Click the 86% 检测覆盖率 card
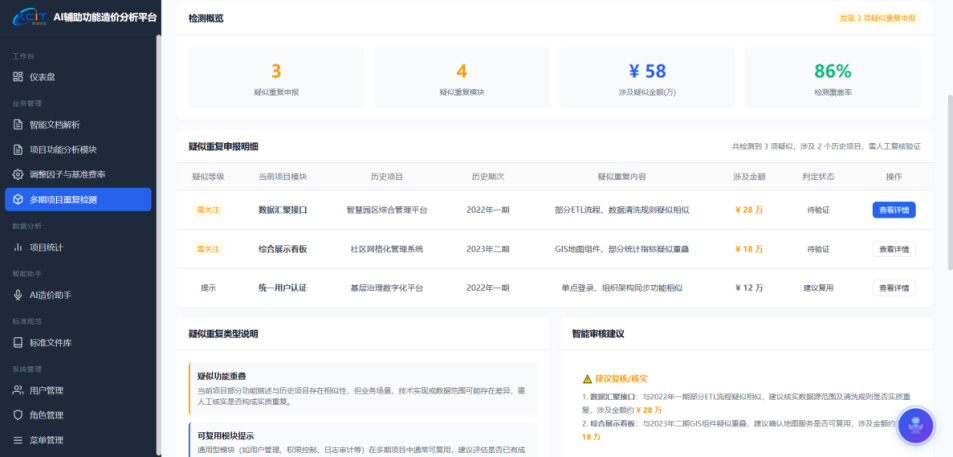Screen dimensions: 953x457 pos(833,78)
